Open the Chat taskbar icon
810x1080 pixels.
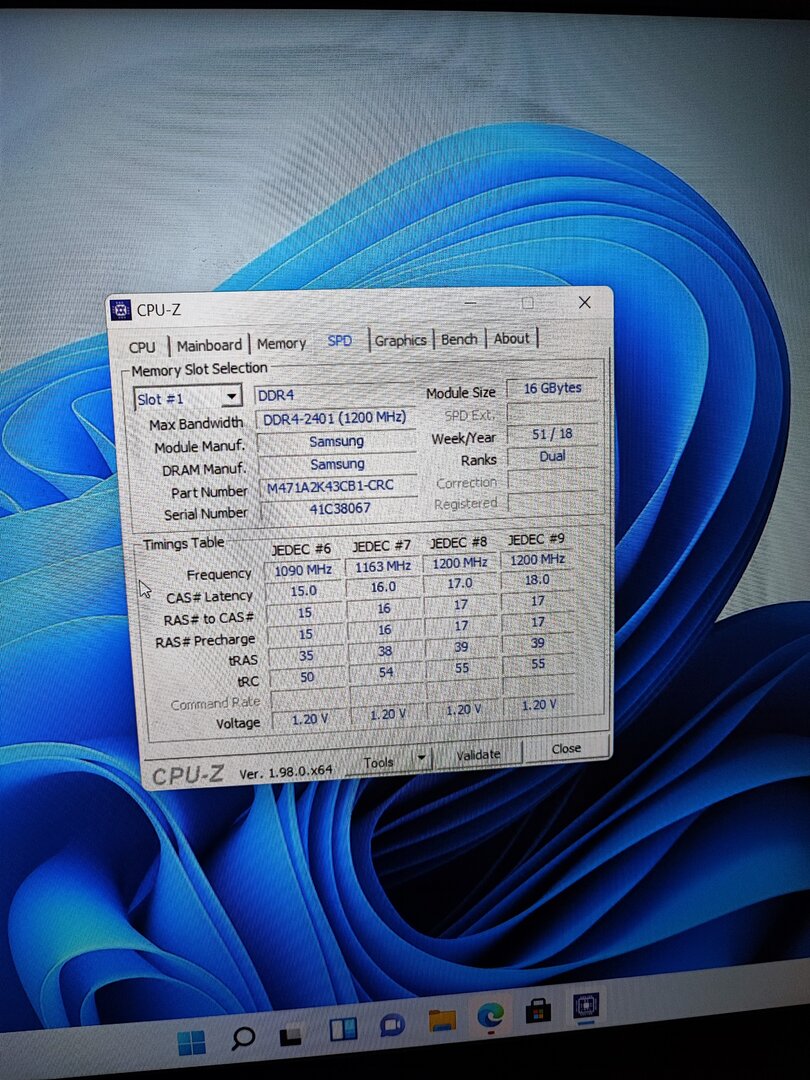click(x=392, y=1025)
